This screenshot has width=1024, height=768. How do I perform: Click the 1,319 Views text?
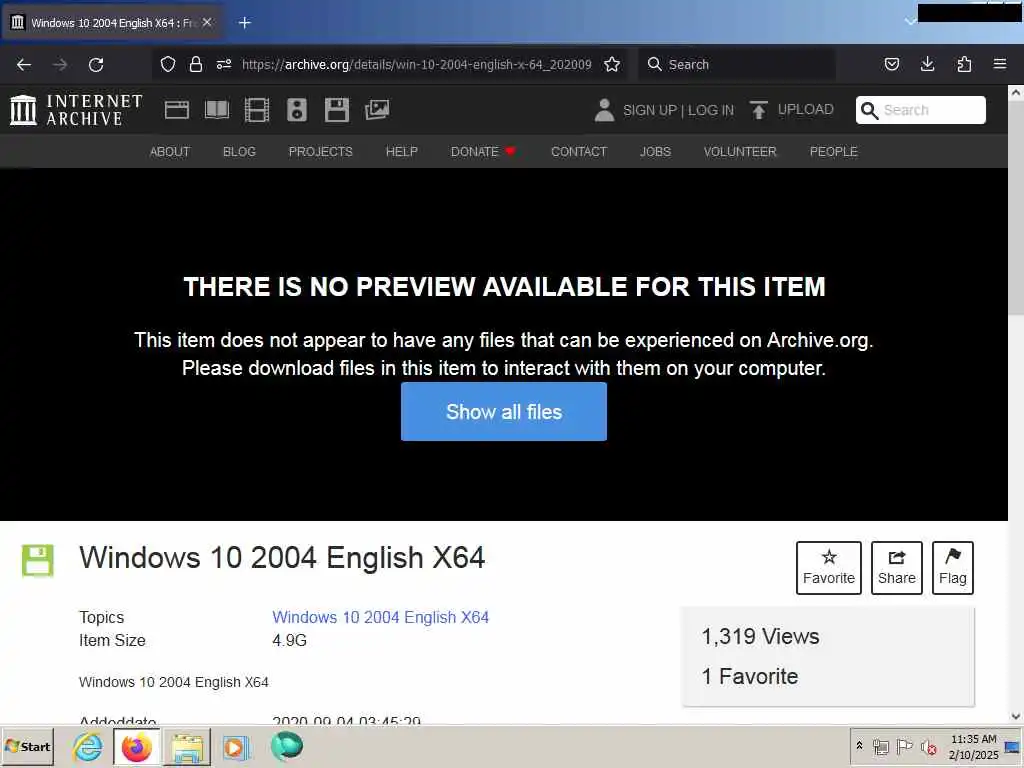pos(760,636)
